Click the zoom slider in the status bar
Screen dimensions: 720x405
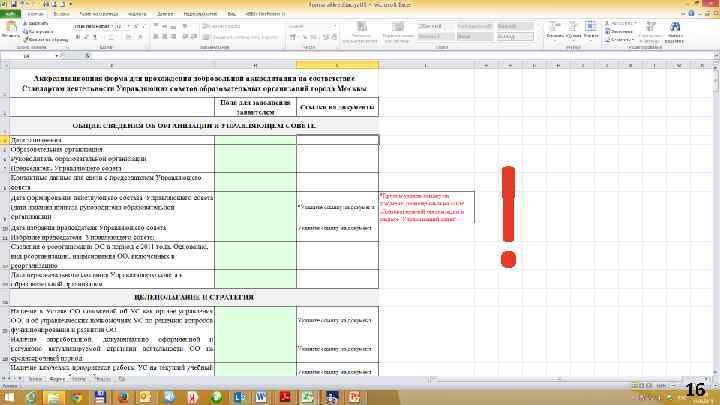pos(694,386)
